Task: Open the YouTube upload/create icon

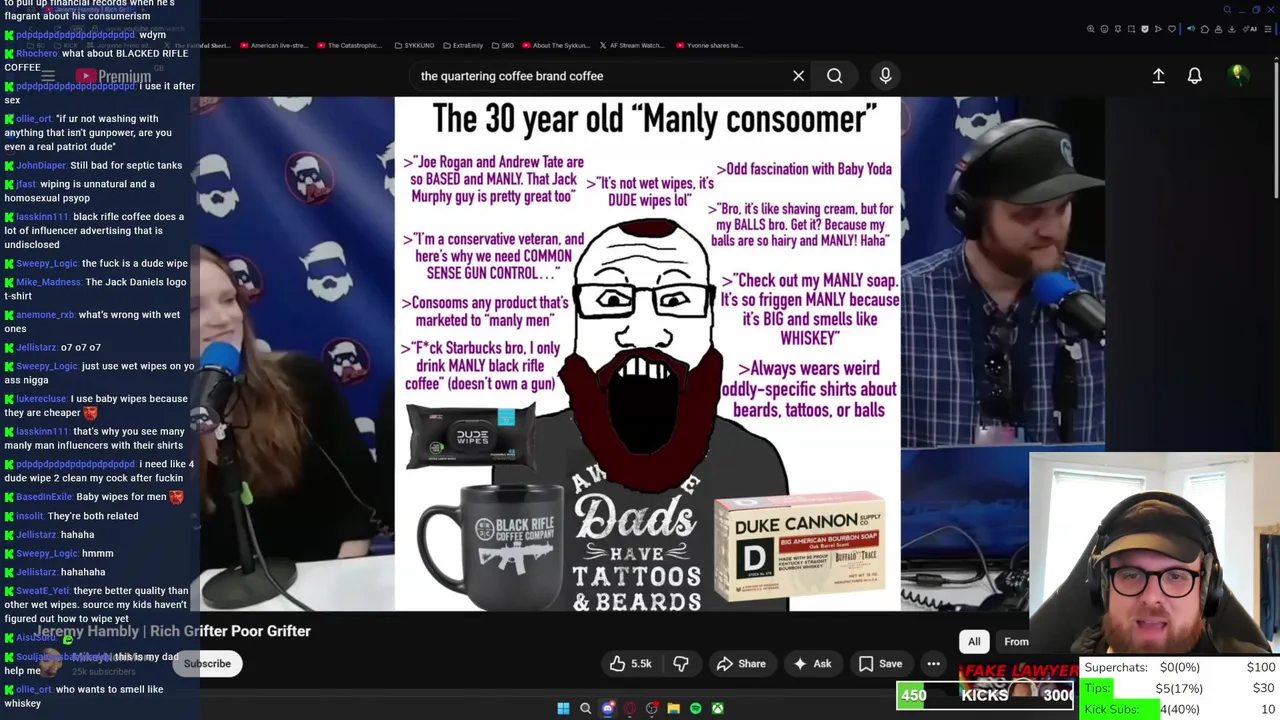Action: (1158, 76)
